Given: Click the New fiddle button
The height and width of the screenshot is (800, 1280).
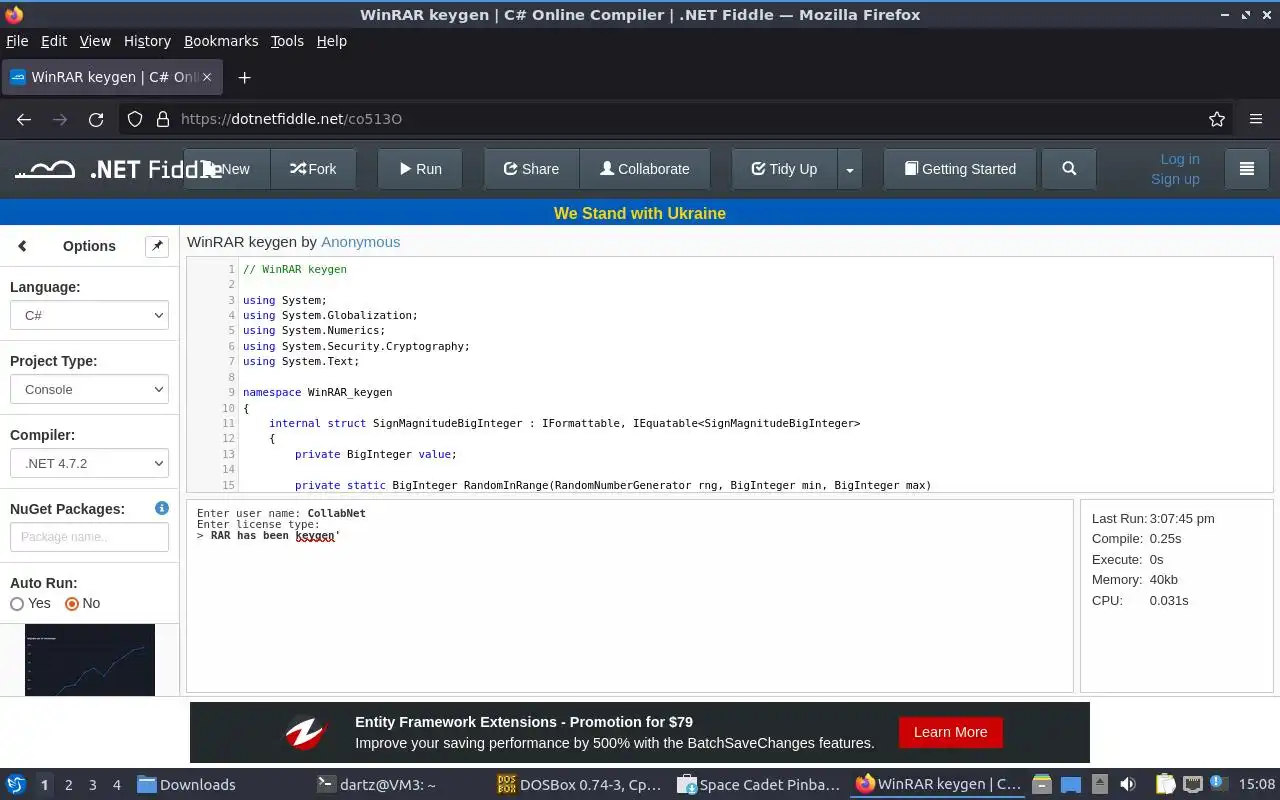Looking at the screenshot, I should coord(229,169).
